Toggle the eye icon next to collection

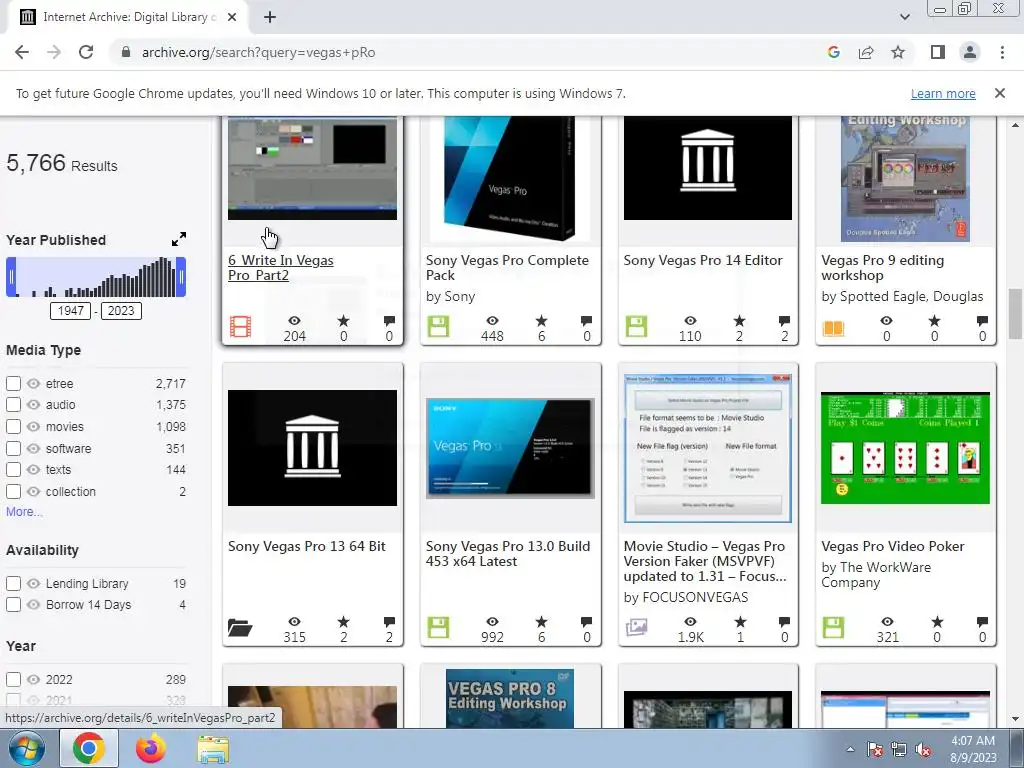click(x=33, y=491)
